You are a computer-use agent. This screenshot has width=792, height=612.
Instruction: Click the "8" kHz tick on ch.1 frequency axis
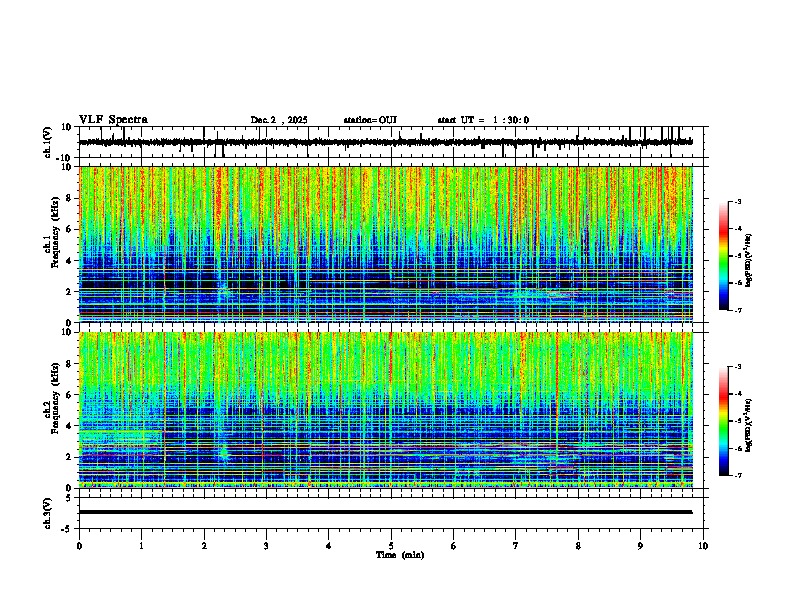coord(71,198)
